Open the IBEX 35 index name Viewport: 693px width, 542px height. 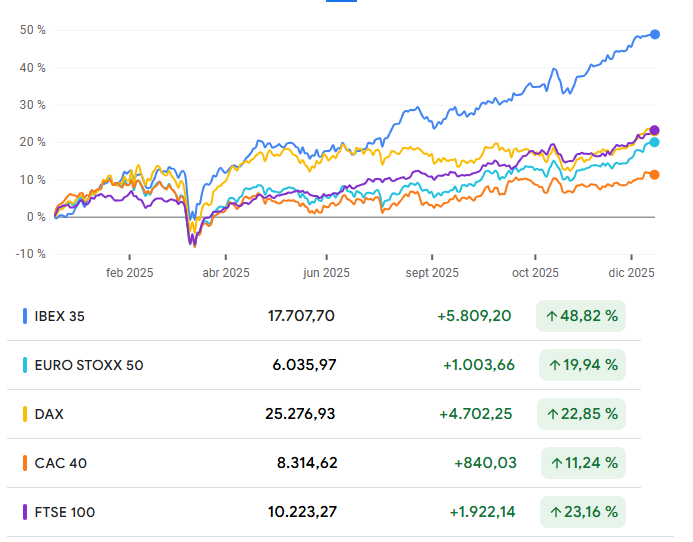pyautogui.click(x=60, y=316)
